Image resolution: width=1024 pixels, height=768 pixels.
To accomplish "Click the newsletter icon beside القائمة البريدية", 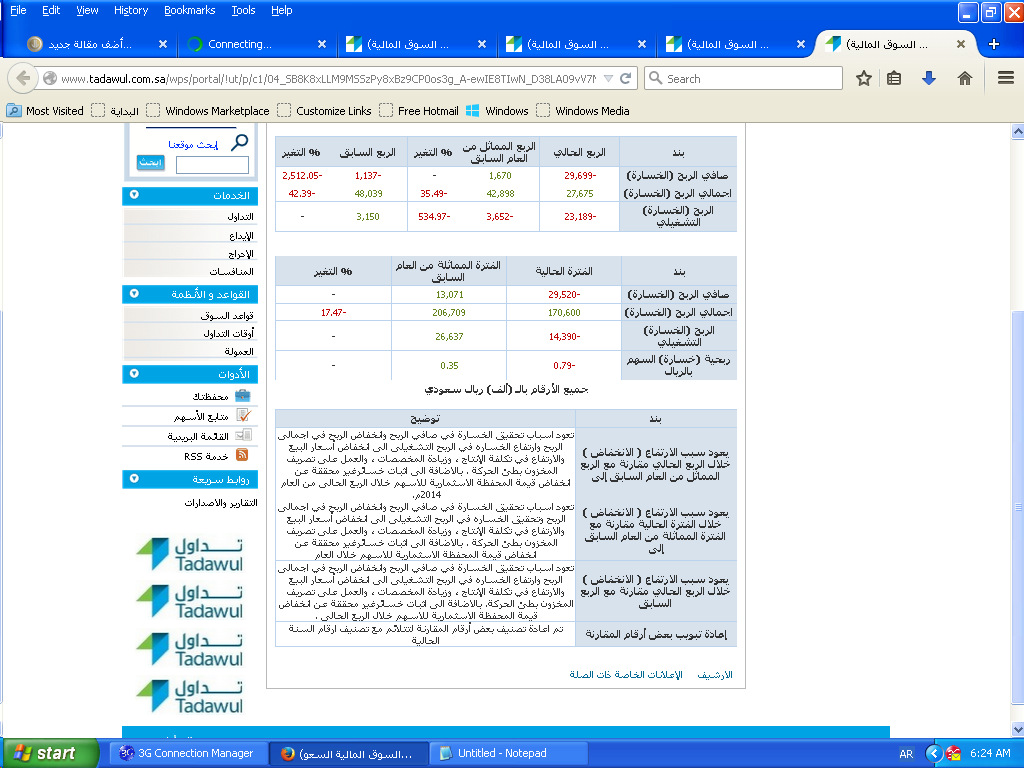I will [242, 435].
